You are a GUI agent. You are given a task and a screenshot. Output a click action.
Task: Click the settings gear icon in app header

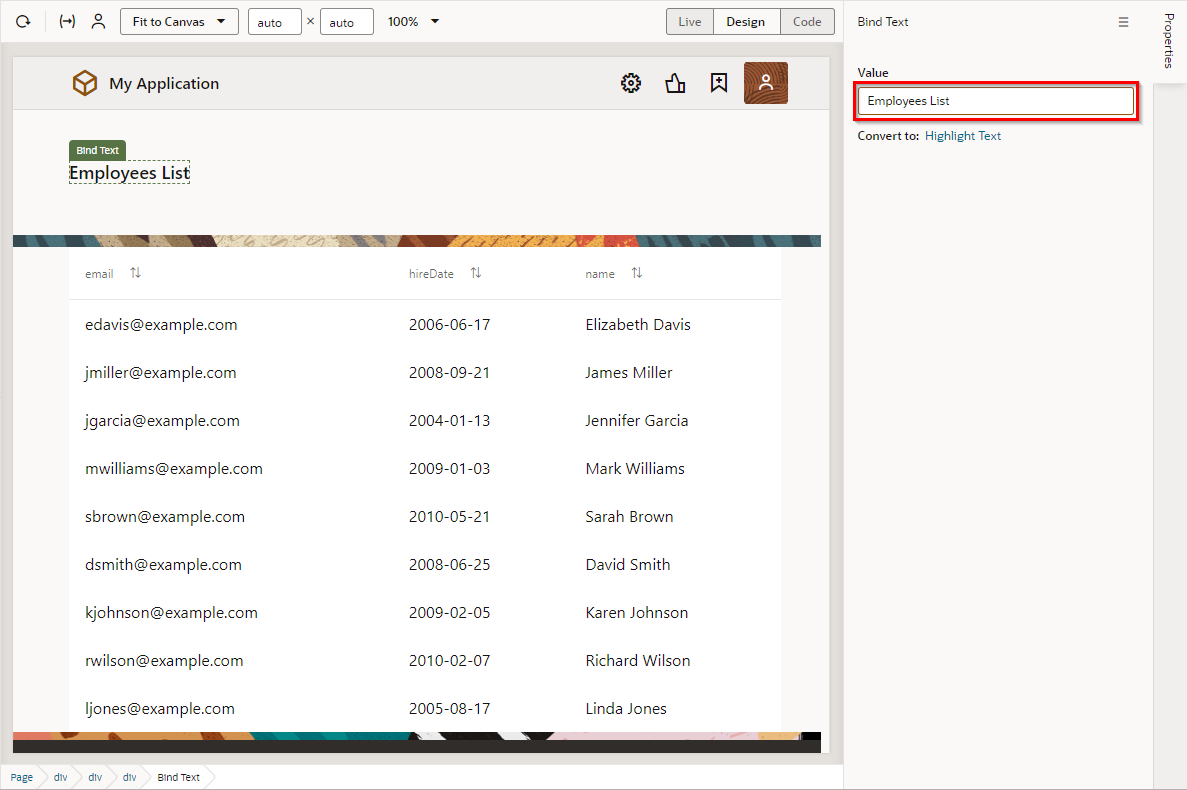(x=631, y=84)
